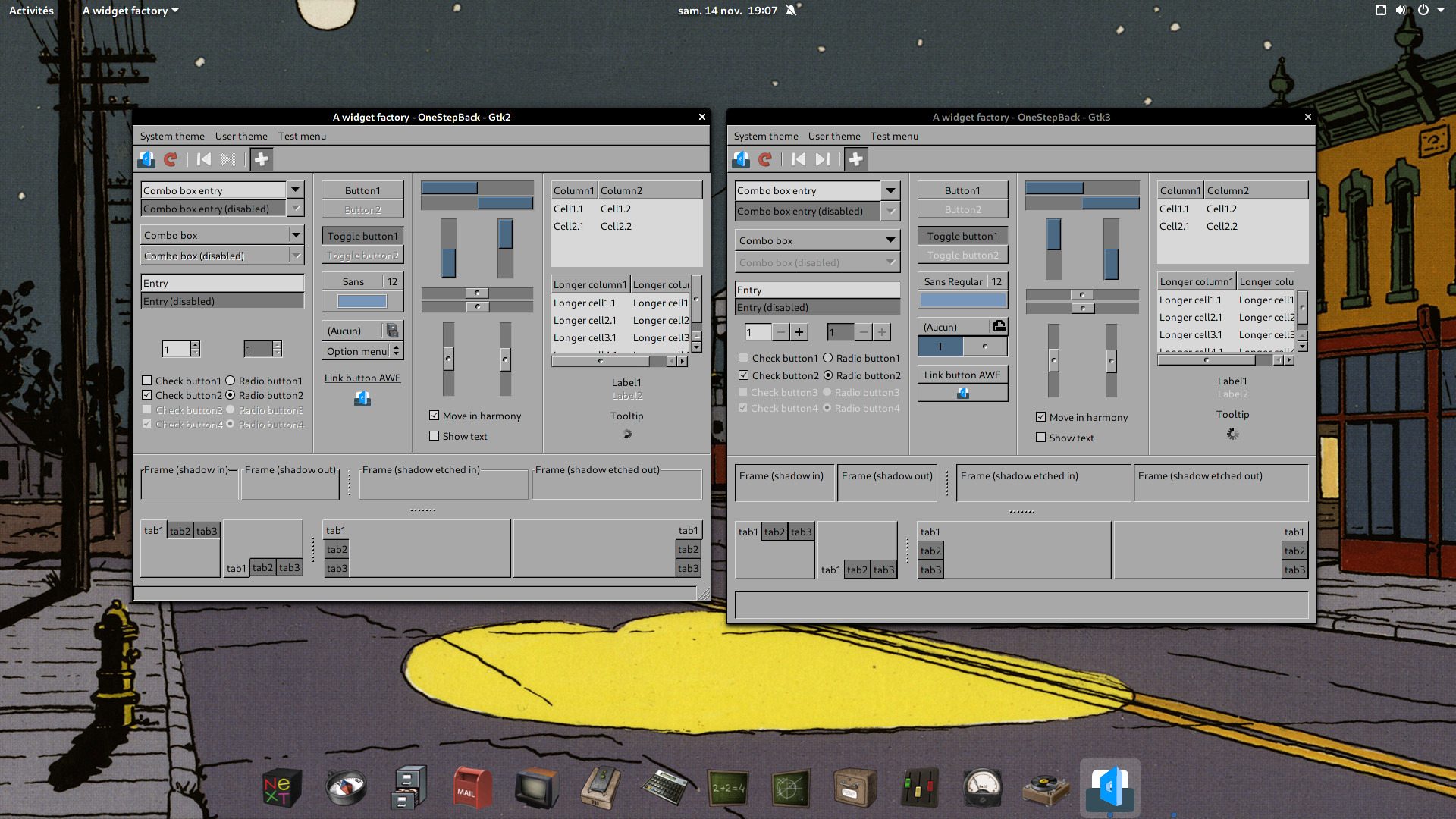Click the skip-to-first icon in Gtk3 toolbar
The height and width of the screenshot is (819, 1456).
point(798,159)
